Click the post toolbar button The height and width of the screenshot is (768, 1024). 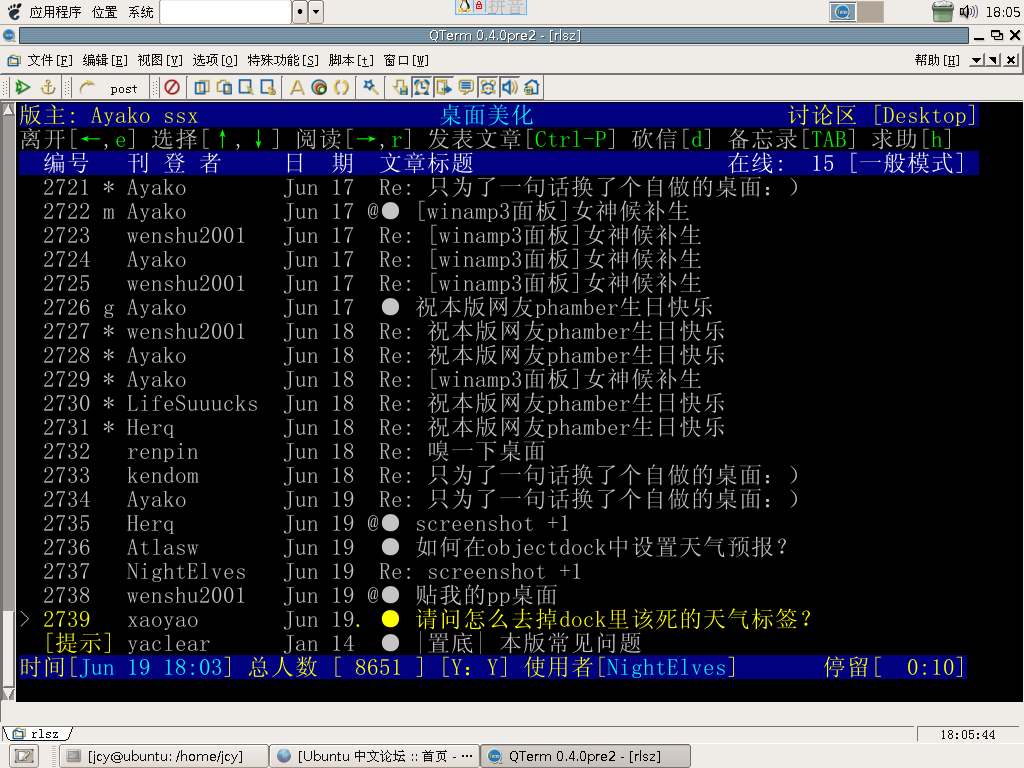(123, 88)
